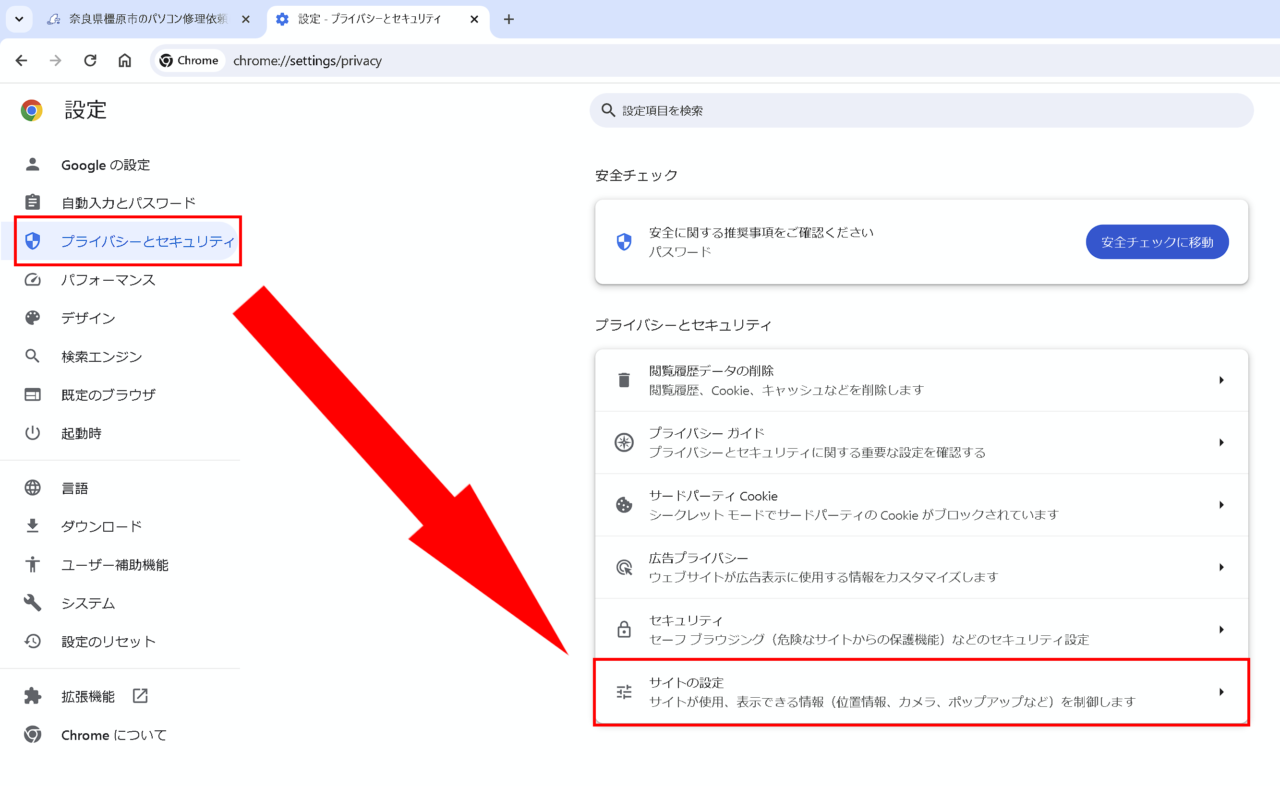Open 閲覧履歴データの削除 row

pyautogui.click(x=921, y=380)
